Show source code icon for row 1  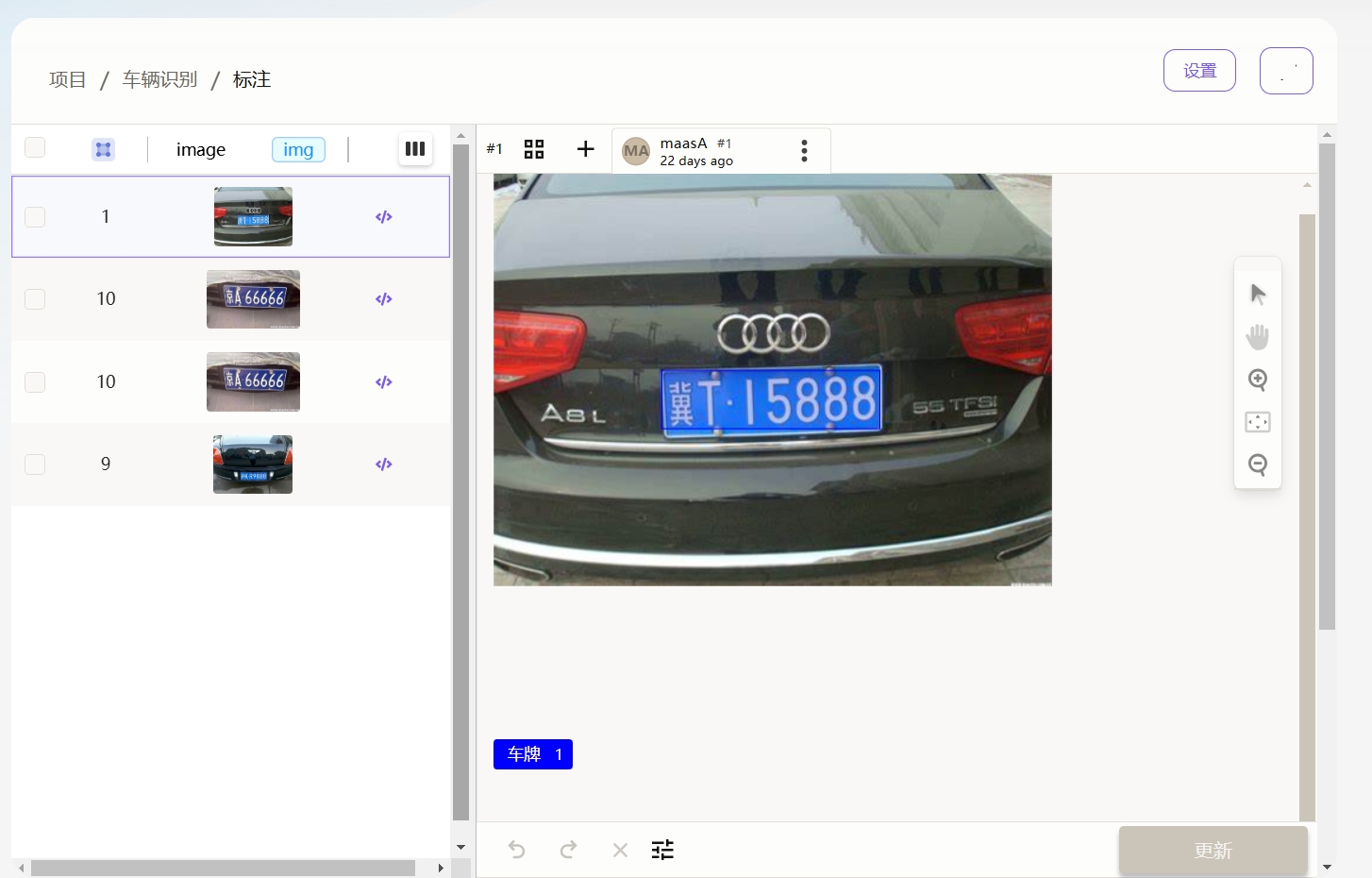[x=384, y=217]
